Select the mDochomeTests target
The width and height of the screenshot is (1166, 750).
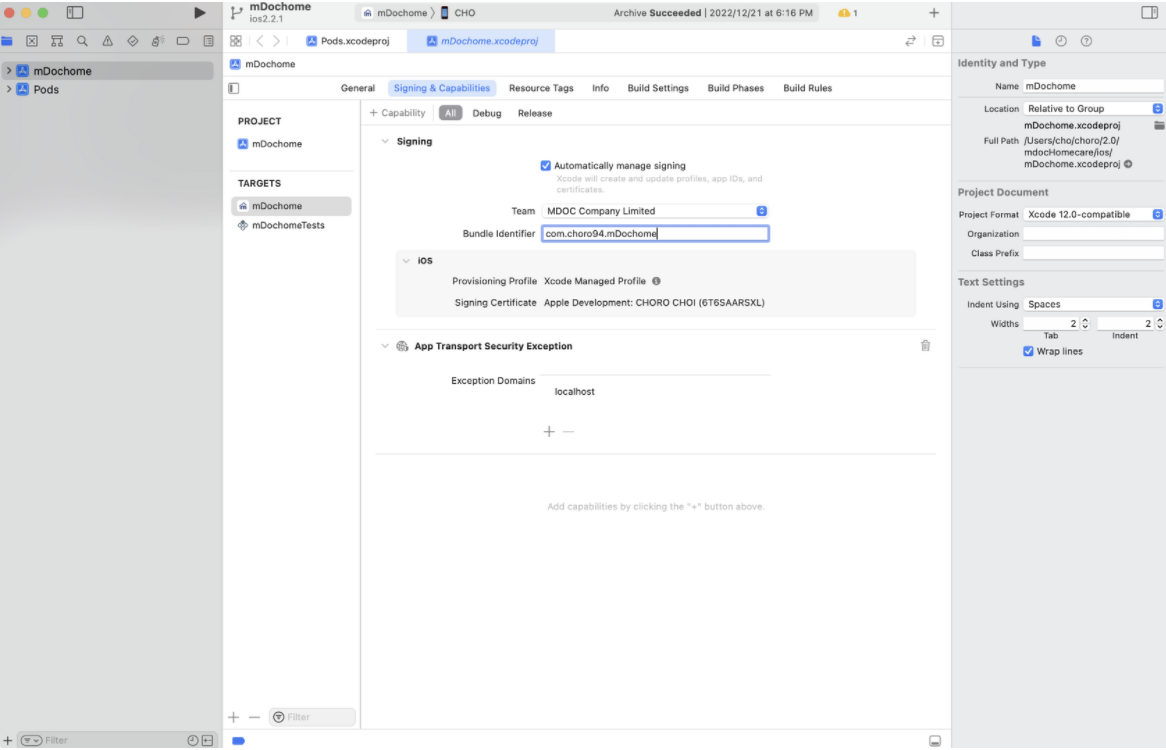pyautogui.click(x=291, y=225)
